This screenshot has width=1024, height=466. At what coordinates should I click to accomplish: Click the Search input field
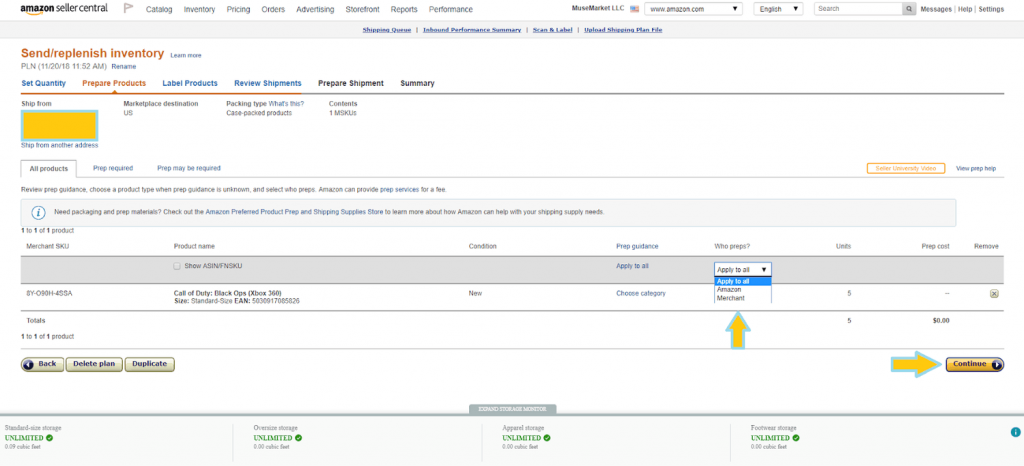[x=858, y=9]
